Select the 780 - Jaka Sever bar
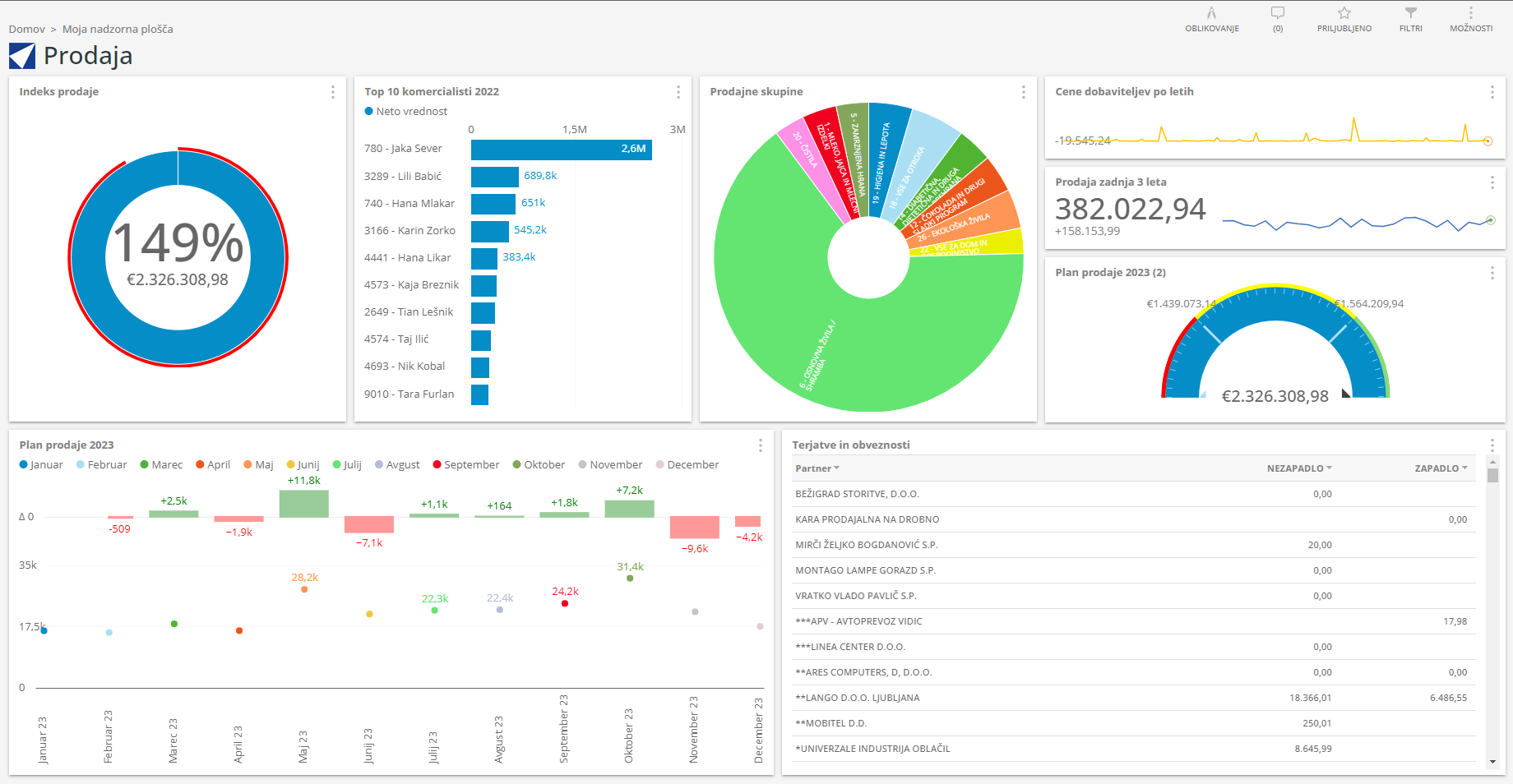The width and height of the screenshot is (1513, 784). point(562,149)
